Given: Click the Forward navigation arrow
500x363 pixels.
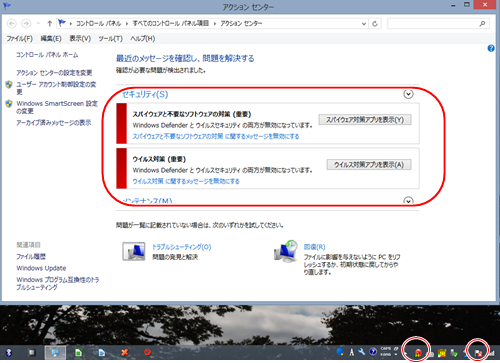Looking at the screenshot, I should (26, 24).
